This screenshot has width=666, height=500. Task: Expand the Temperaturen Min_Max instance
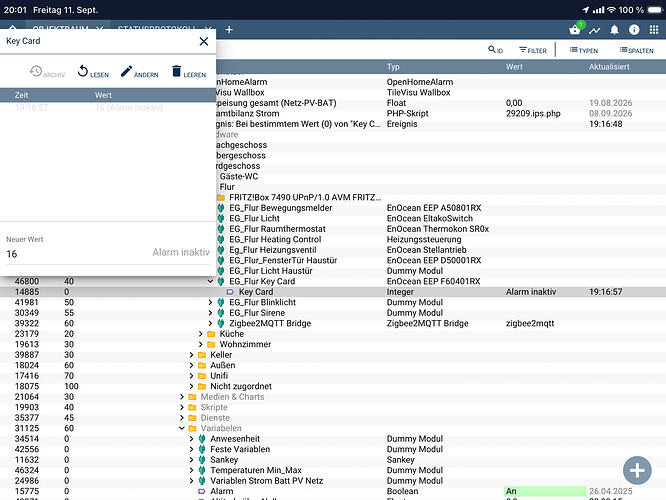click(x=191, y=470)
